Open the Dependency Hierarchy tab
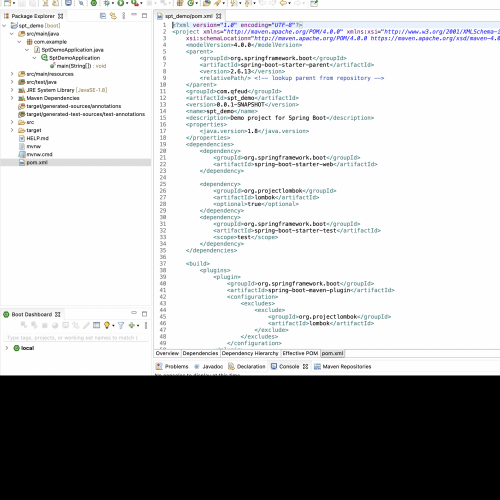The image size is (500, 500). click(x=250, y=353)
